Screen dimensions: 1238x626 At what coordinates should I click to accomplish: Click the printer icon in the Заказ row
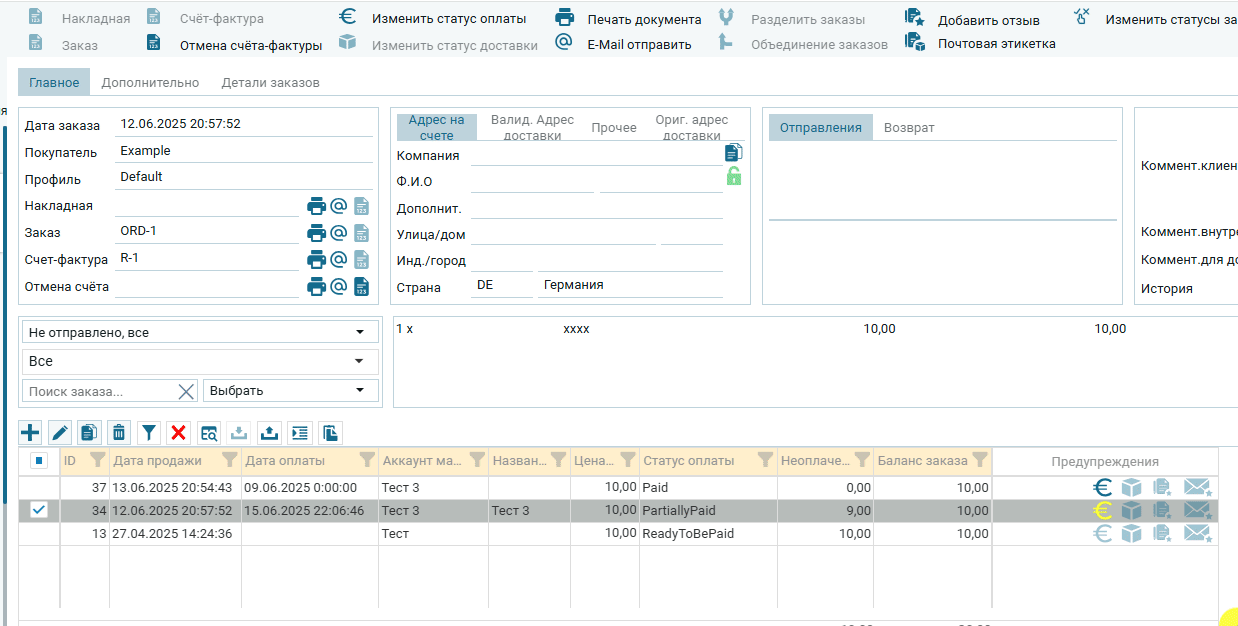pos(316,233)
